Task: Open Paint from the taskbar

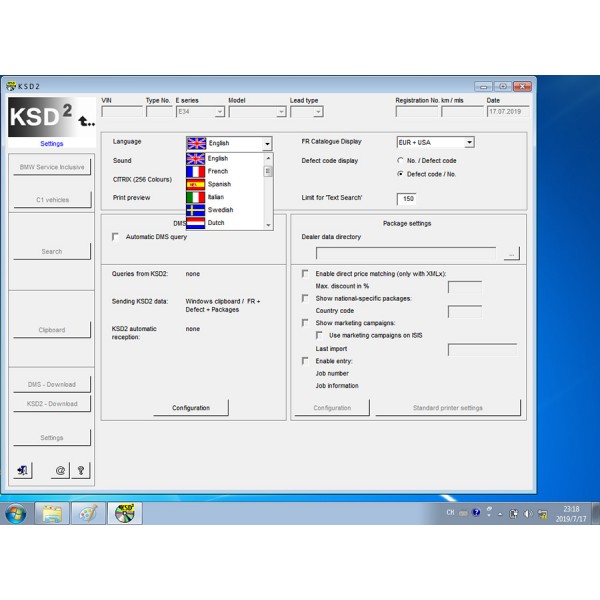Action: coord(88,514)
